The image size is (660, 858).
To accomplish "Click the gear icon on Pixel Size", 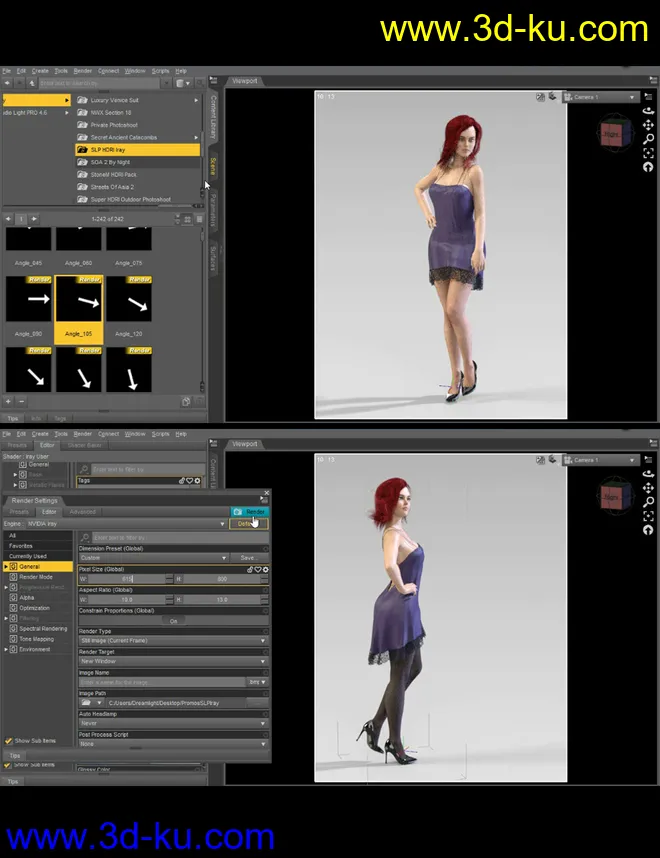I will 266,568.
